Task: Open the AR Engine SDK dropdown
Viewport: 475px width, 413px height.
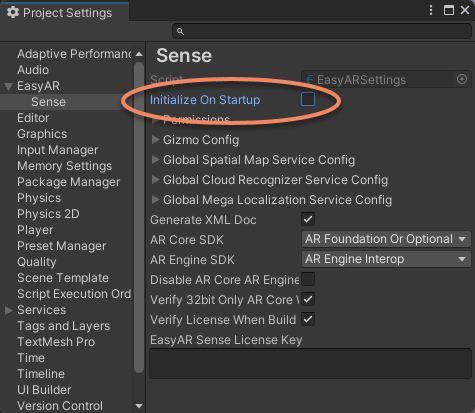Action: point(386,259)
